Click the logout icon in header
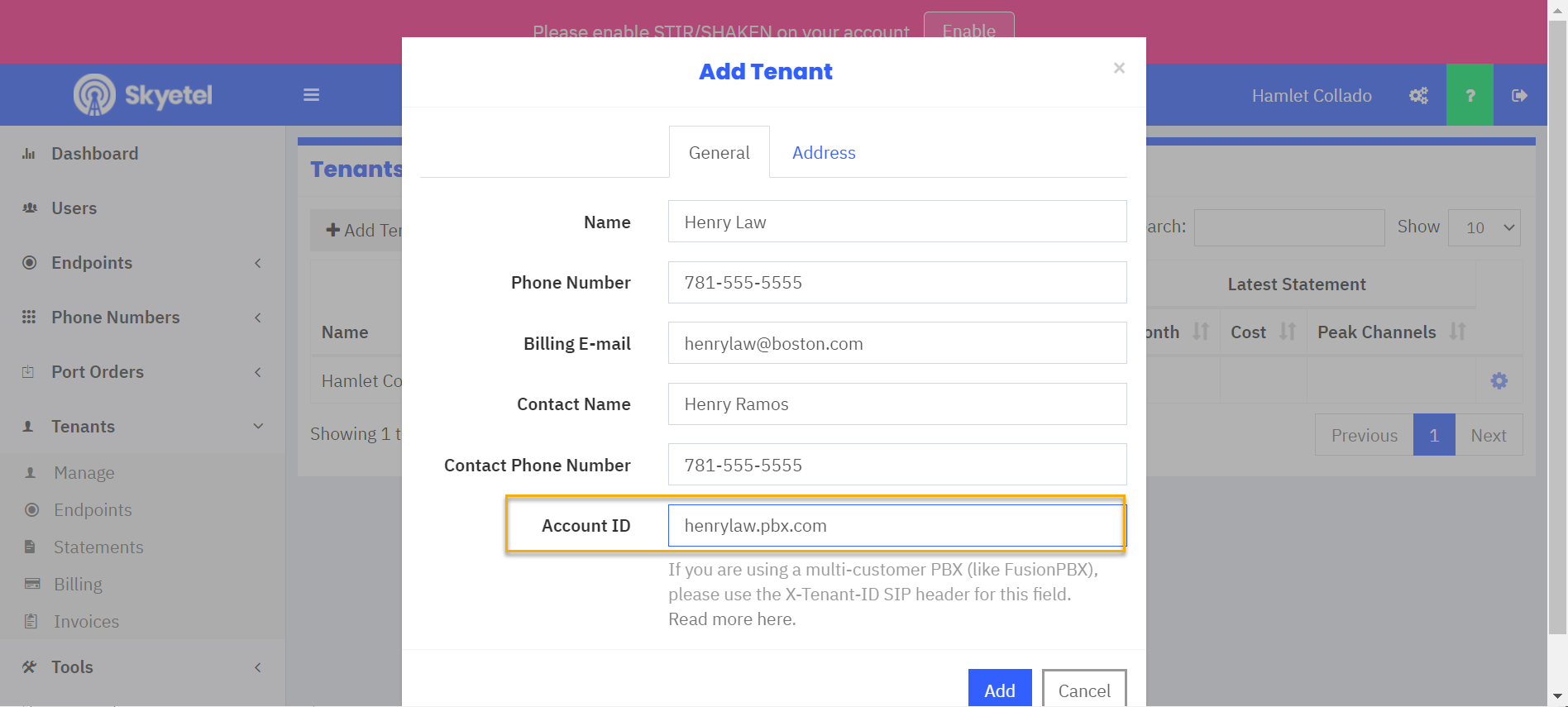This screenshot has height=707, width=1568. [x=1519, y=96]
